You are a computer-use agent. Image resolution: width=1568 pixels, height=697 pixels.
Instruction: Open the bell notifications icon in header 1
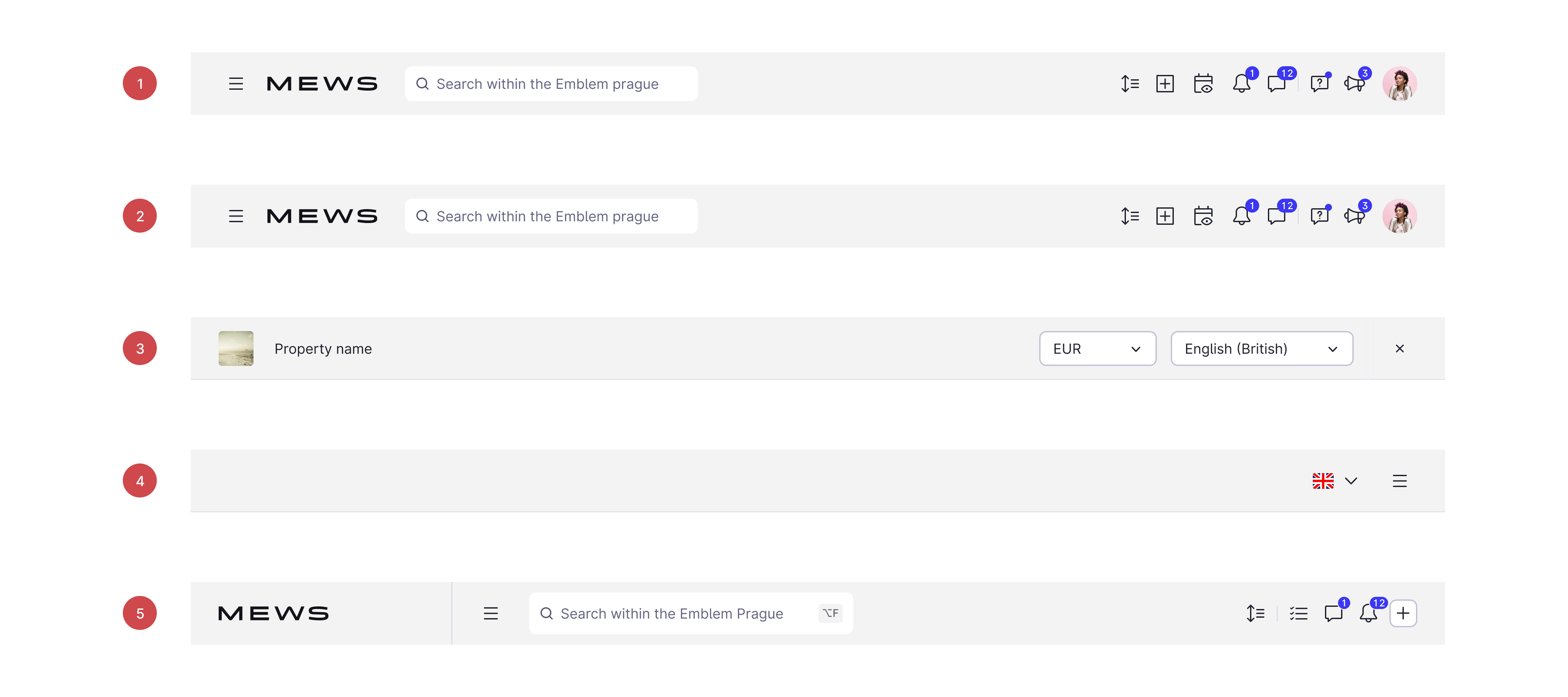tap(1241, 83)
